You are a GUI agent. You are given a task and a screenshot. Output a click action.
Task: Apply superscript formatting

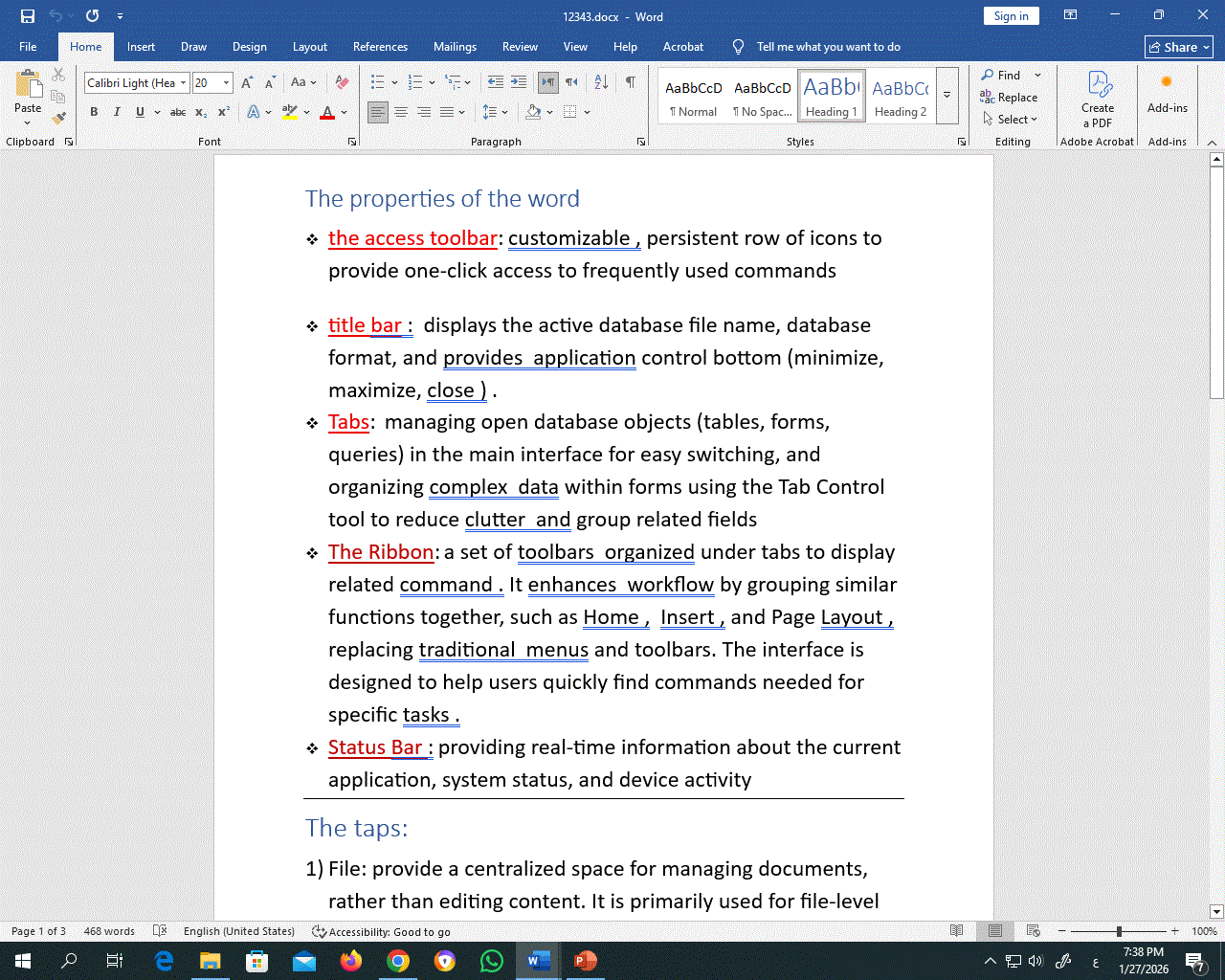[224, 112]
